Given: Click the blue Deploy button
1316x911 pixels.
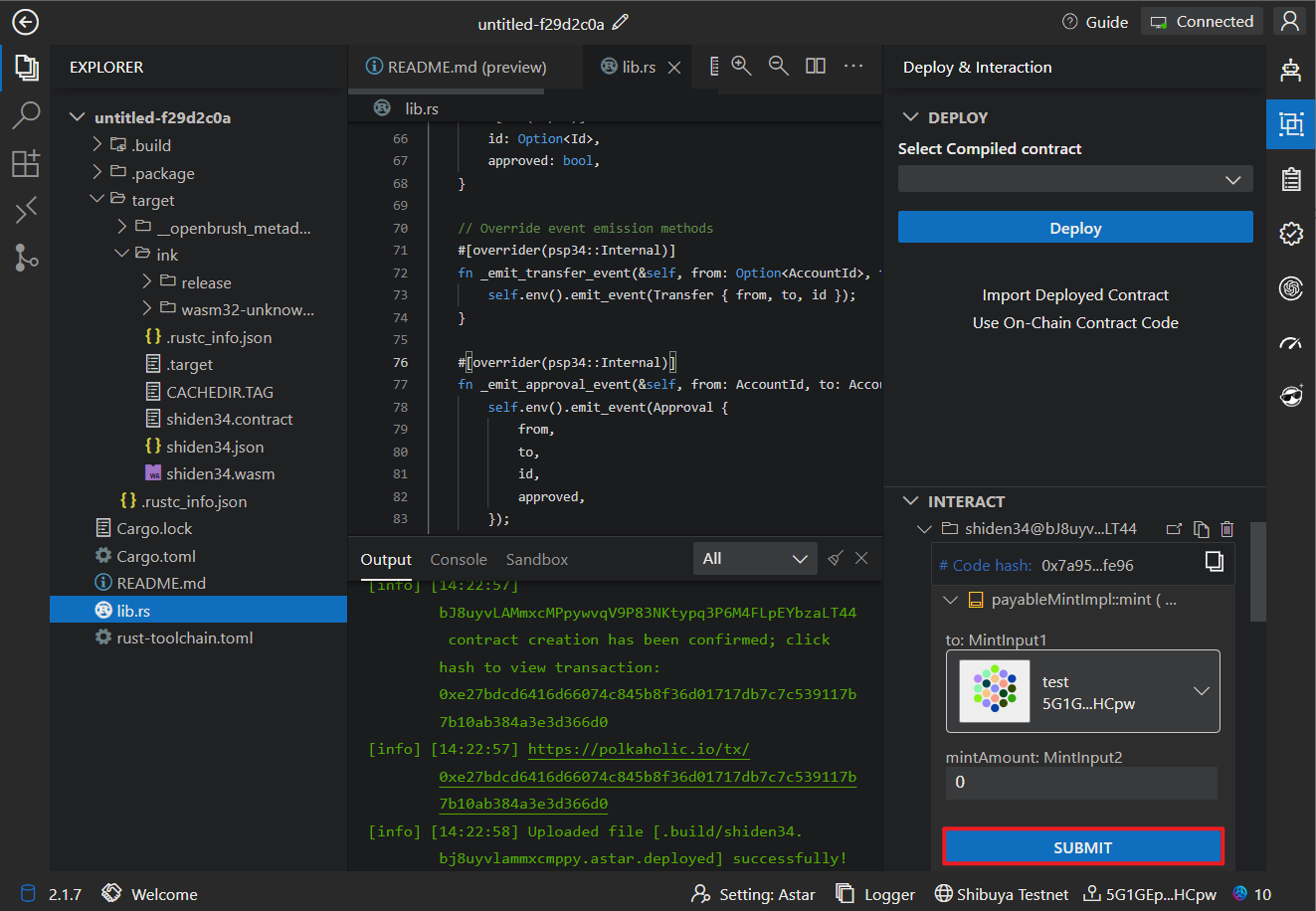Looking at the screenshot, I should 1074,228.
